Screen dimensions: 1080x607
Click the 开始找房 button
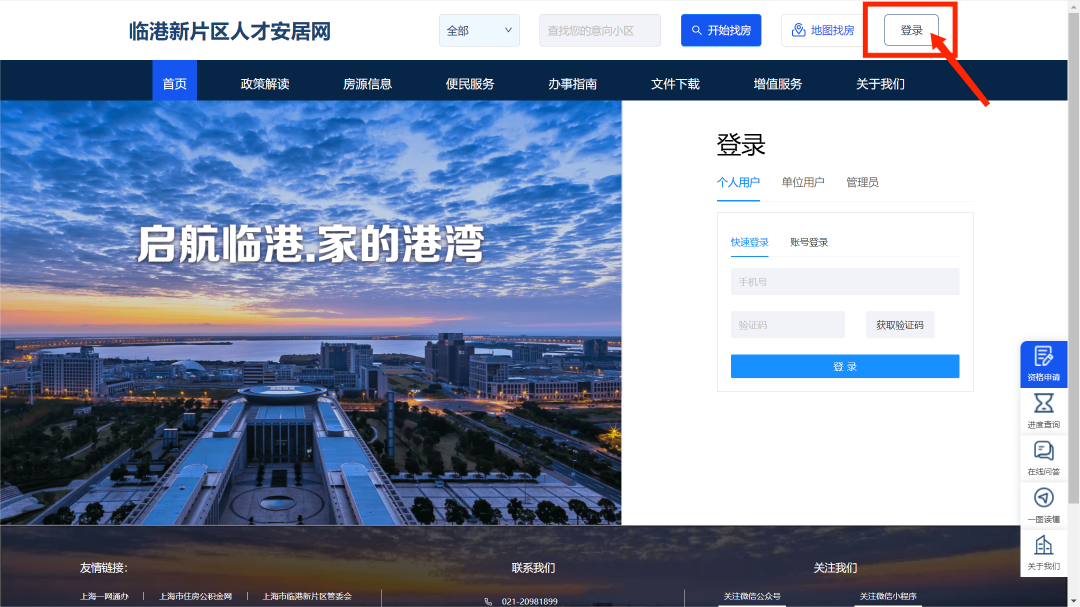[721, 30]
